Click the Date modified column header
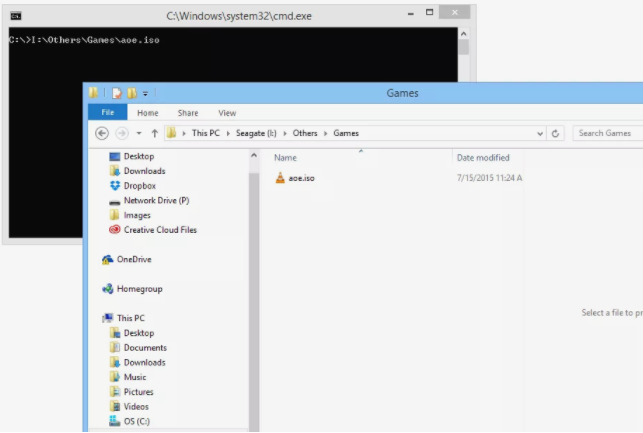 click(483, 158)
